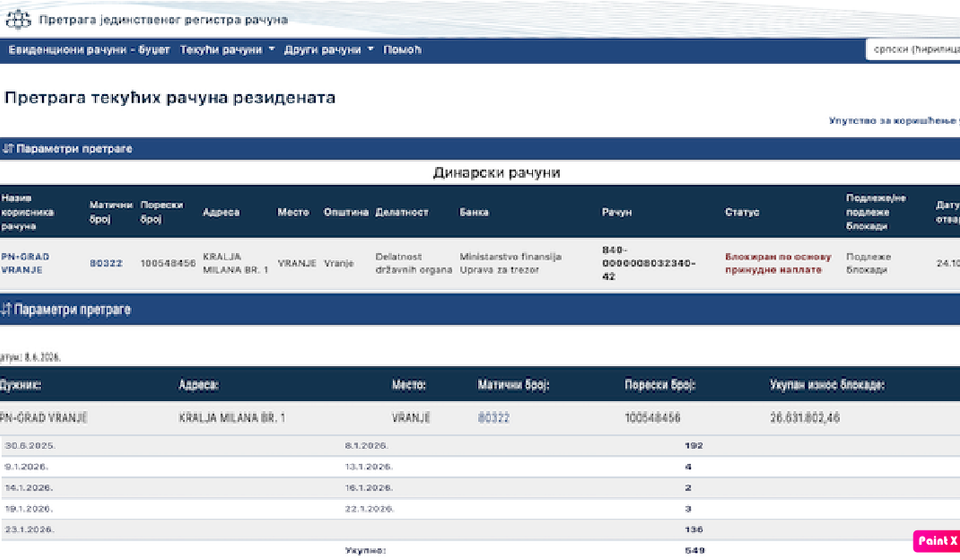Click the Динарски рачуни heading
Image resolution: width=960 pixels, height=560 pixels.
click(497, 173)
